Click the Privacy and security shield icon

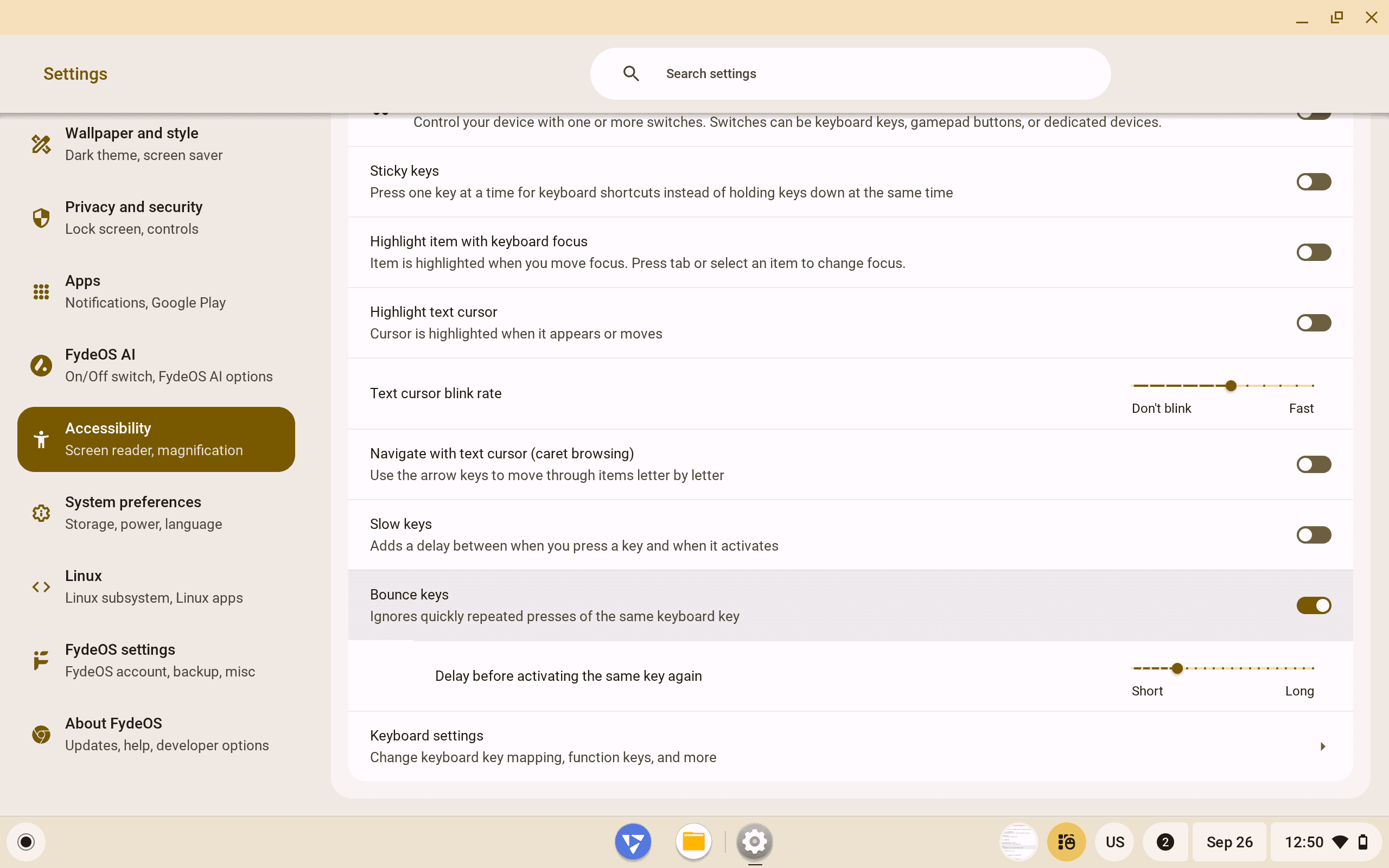tap(41, 218)
